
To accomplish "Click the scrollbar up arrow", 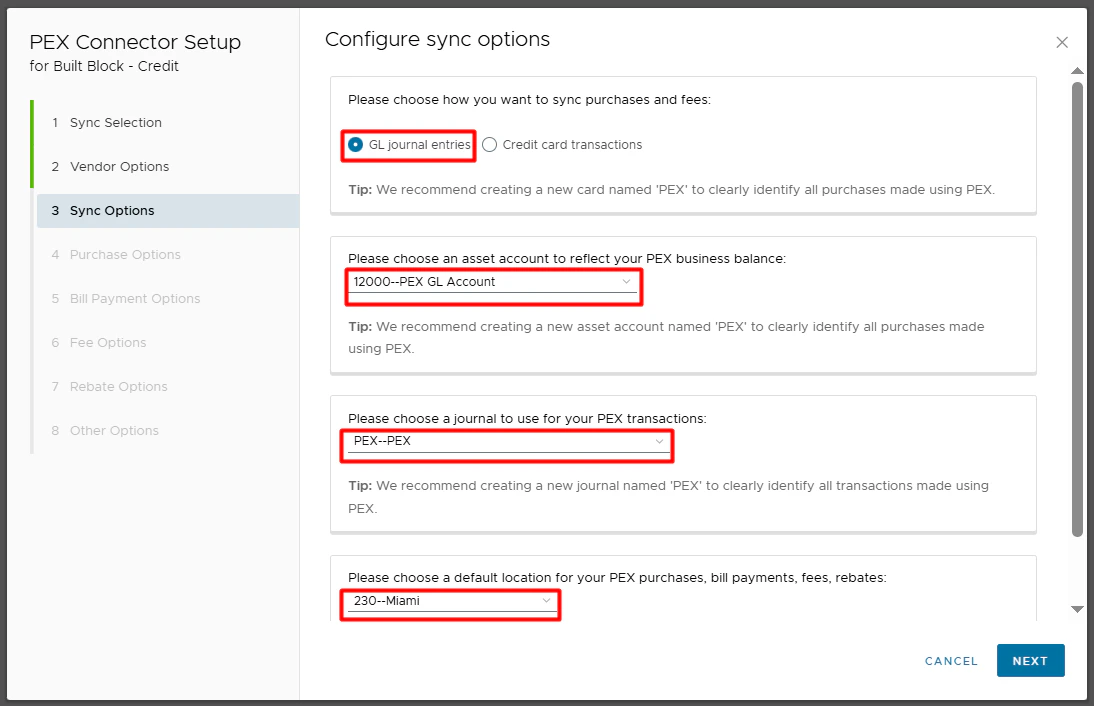I will [1077, 71].
